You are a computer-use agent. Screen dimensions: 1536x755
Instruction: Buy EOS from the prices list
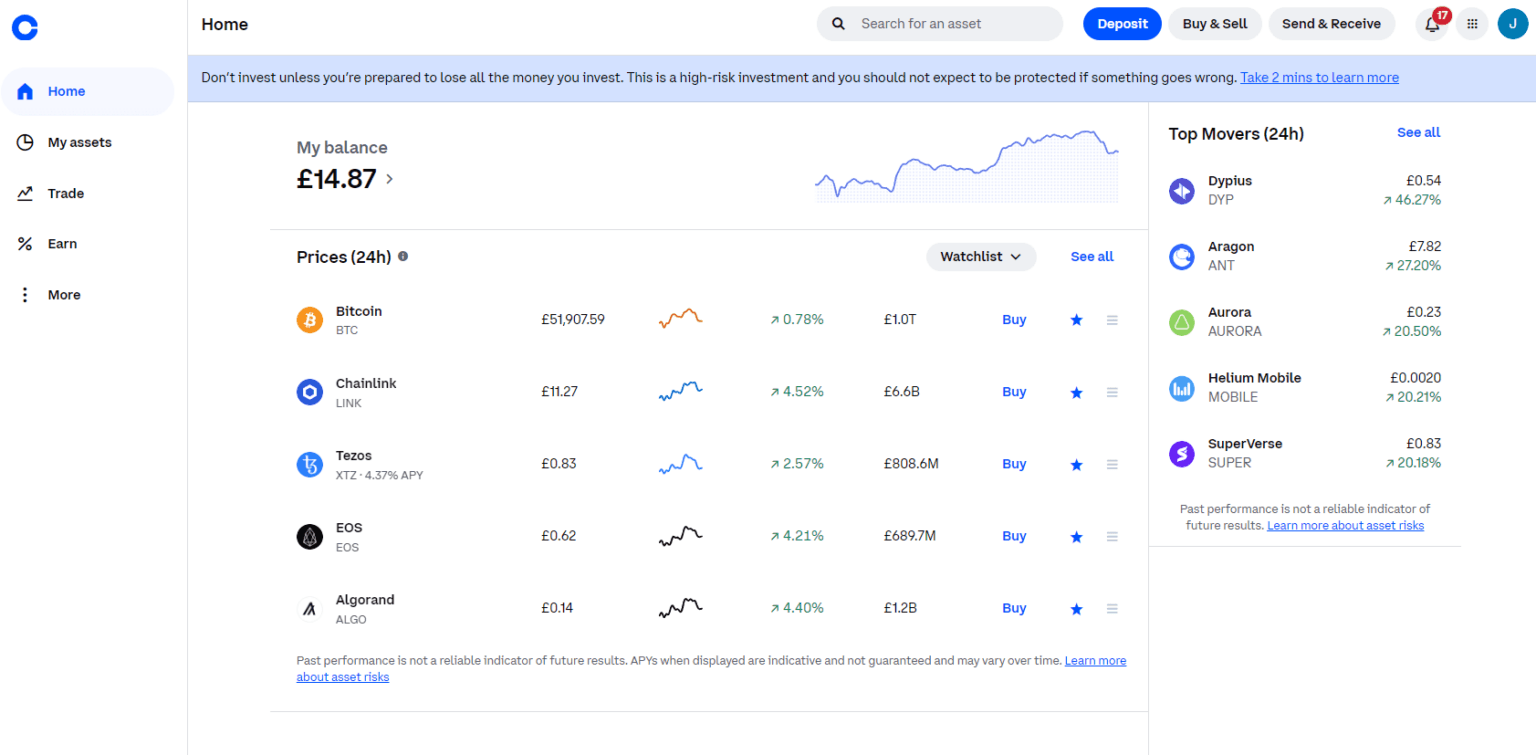coord(1014,536)
